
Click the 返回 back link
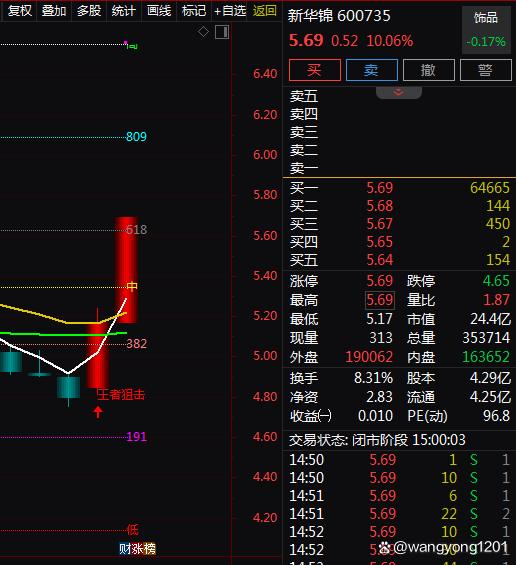click(265, 10)
